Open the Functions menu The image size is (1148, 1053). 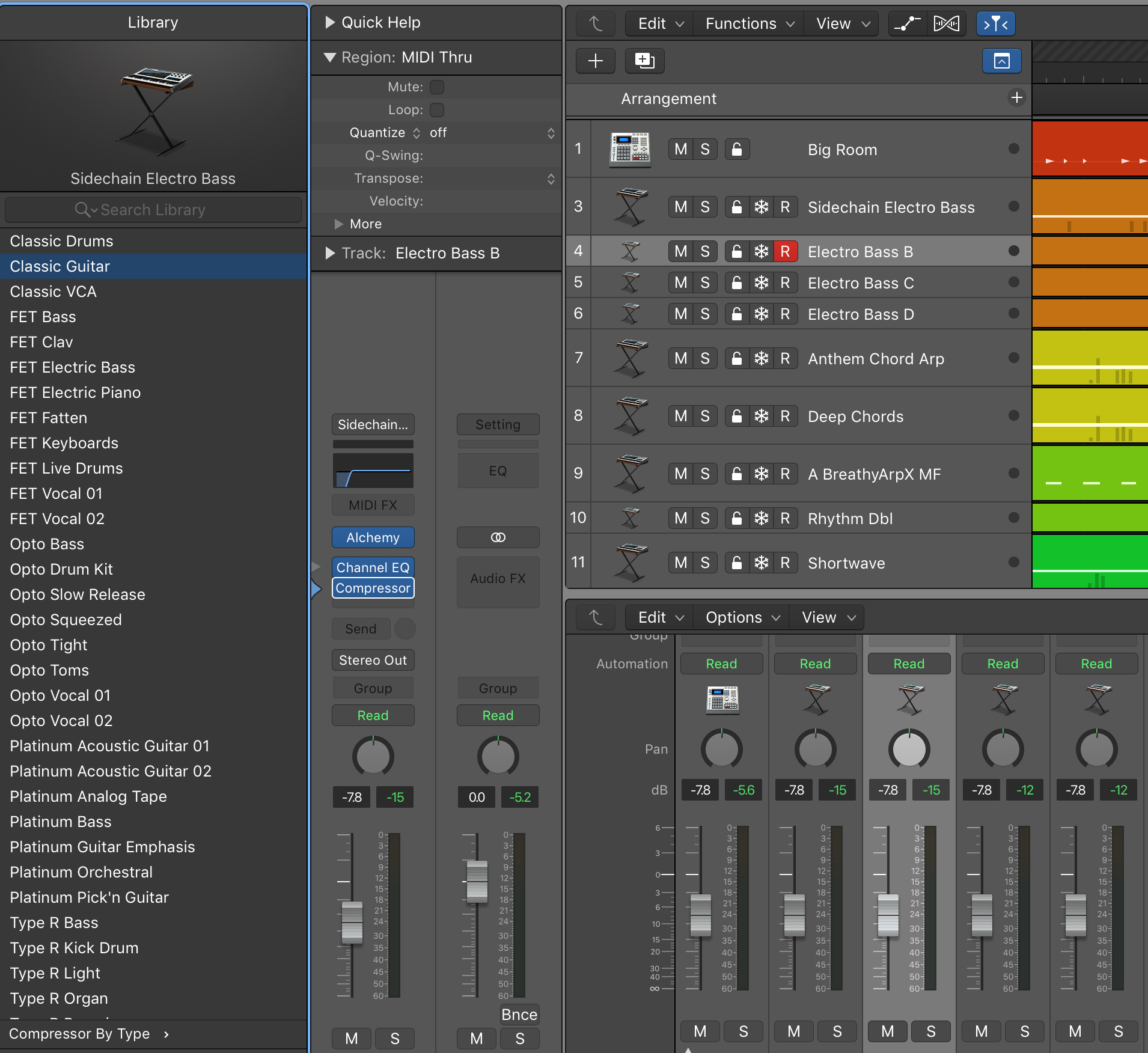pos(747,23)
